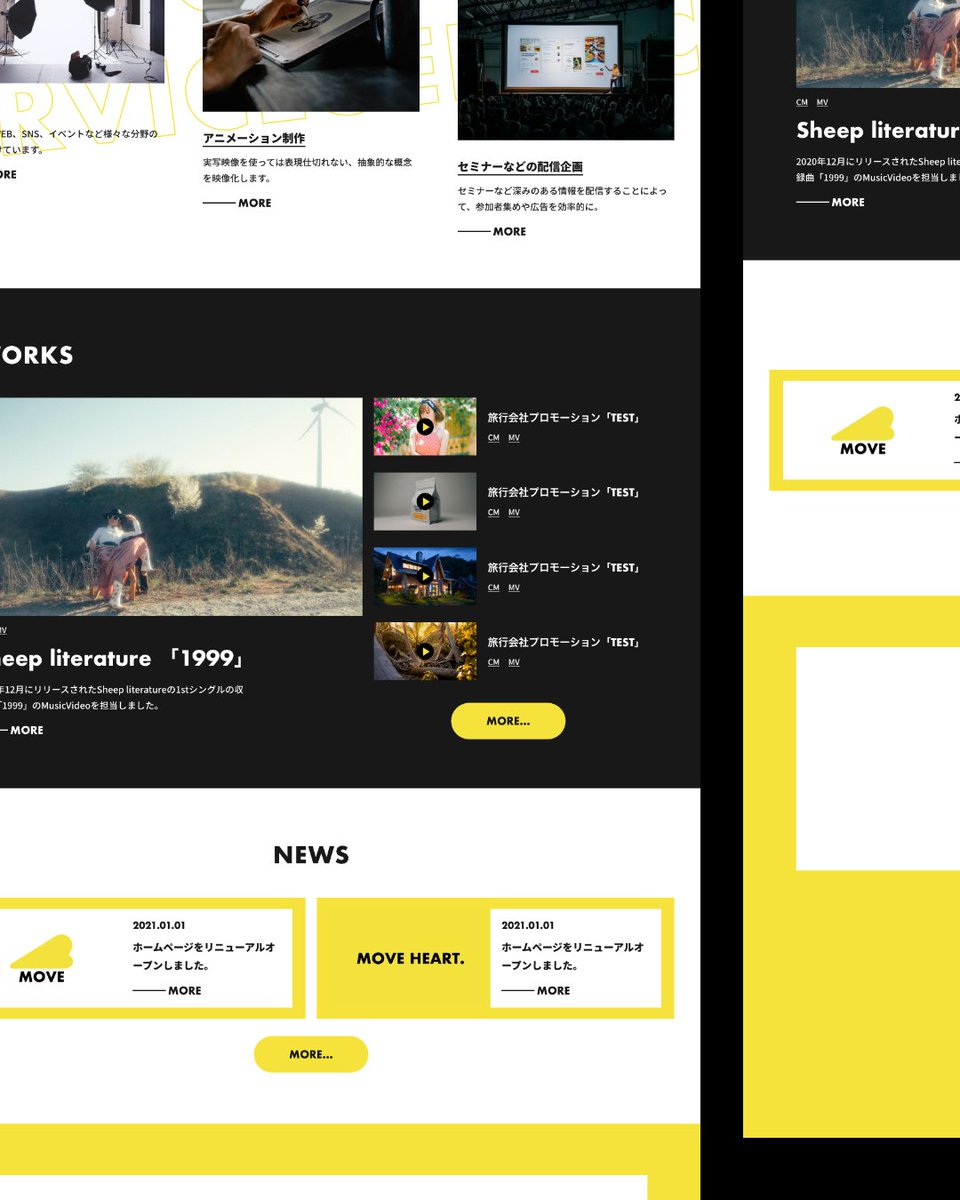
Task: Click the MV tag beside the golden antlers thumbnail
Action: pos(514,663)
